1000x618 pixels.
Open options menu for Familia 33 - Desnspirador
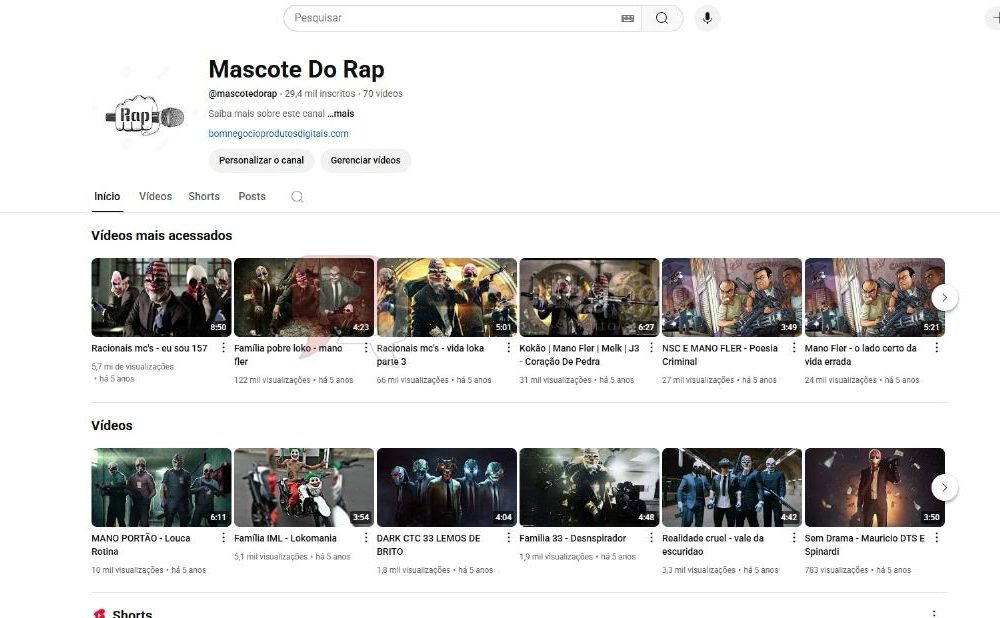(x=651, y=538)
